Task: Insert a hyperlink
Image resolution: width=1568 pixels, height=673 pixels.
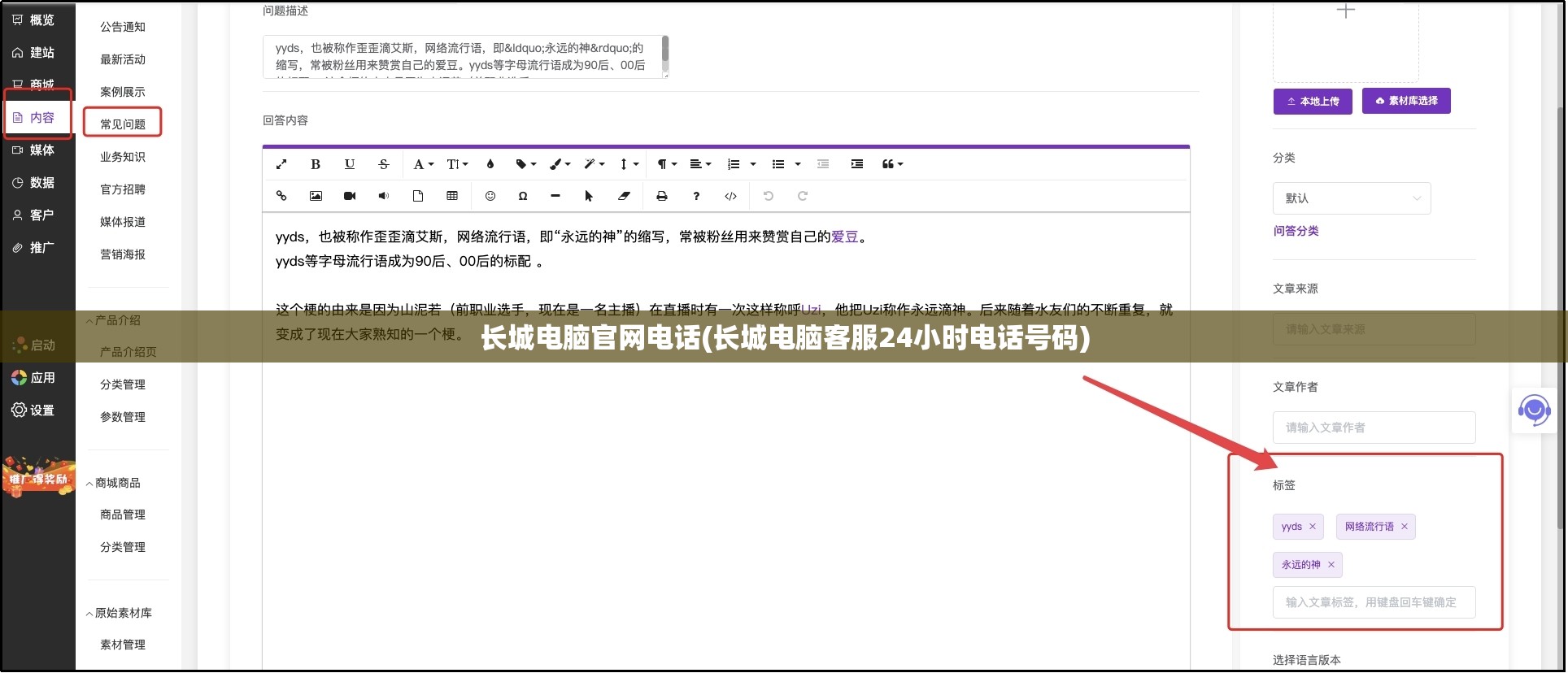Action: (x=281, y=196)
